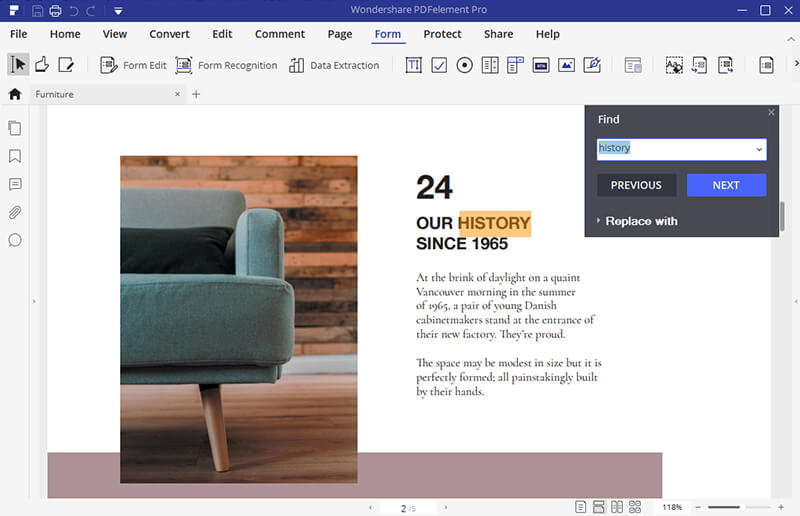Insert a radio button form field
The image size is (800, 516).
464,65
